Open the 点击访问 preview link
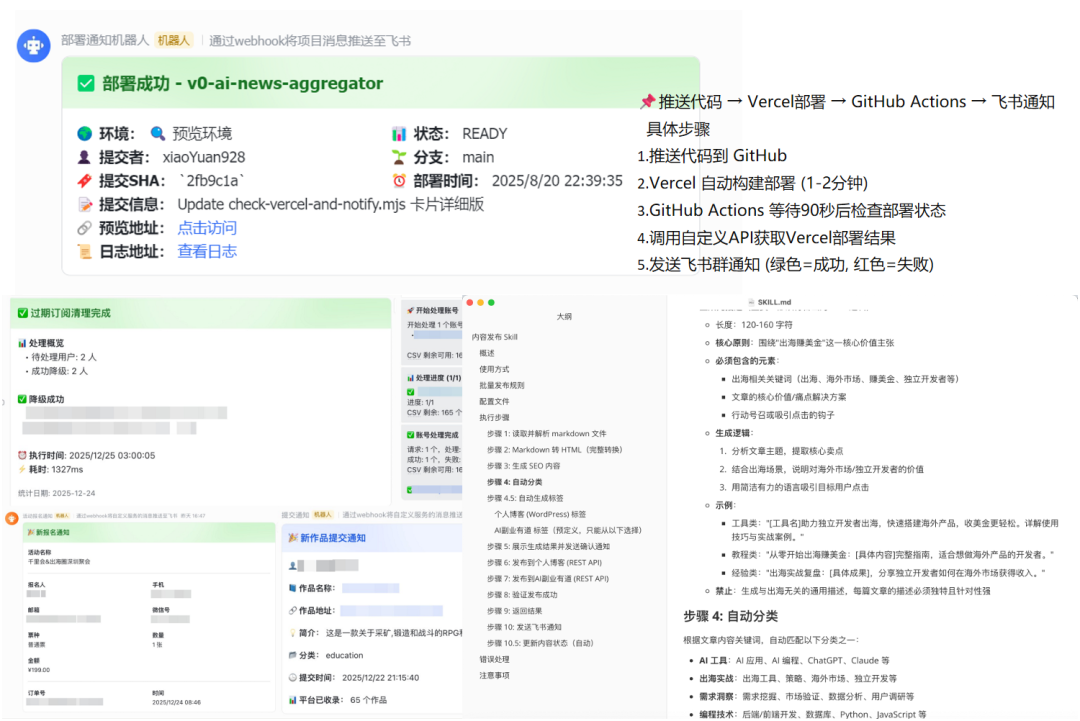This screenshot has width=1080, height=721. (x=208, y=228)
